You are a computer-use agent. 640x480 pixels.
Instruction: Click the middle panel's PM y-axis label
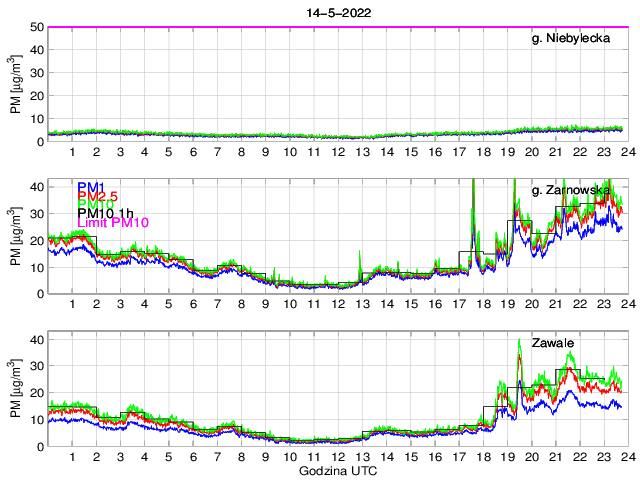(x=18, y=237)
